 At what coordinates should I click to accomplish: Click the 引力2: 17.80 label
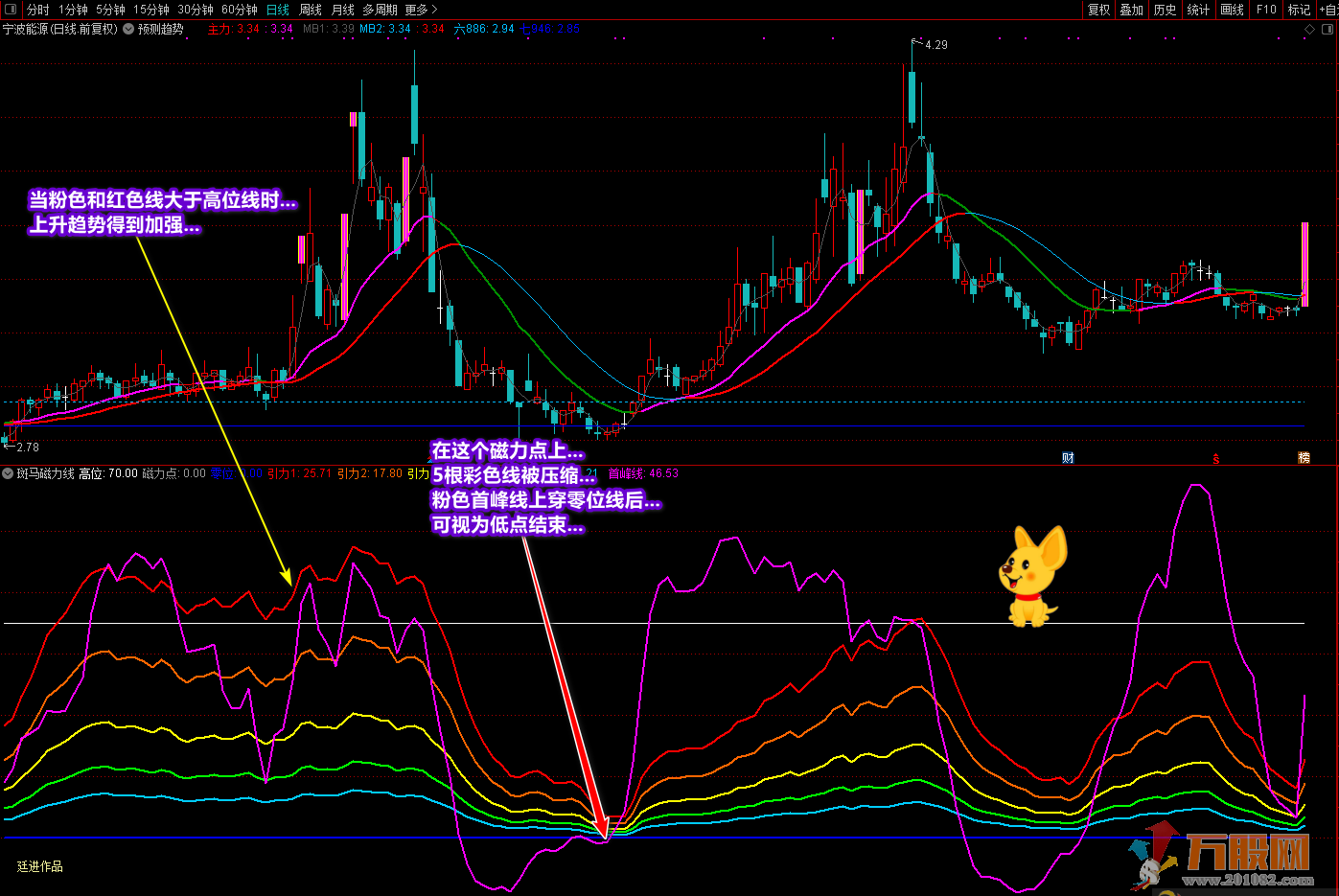click(x=370, y=473)
